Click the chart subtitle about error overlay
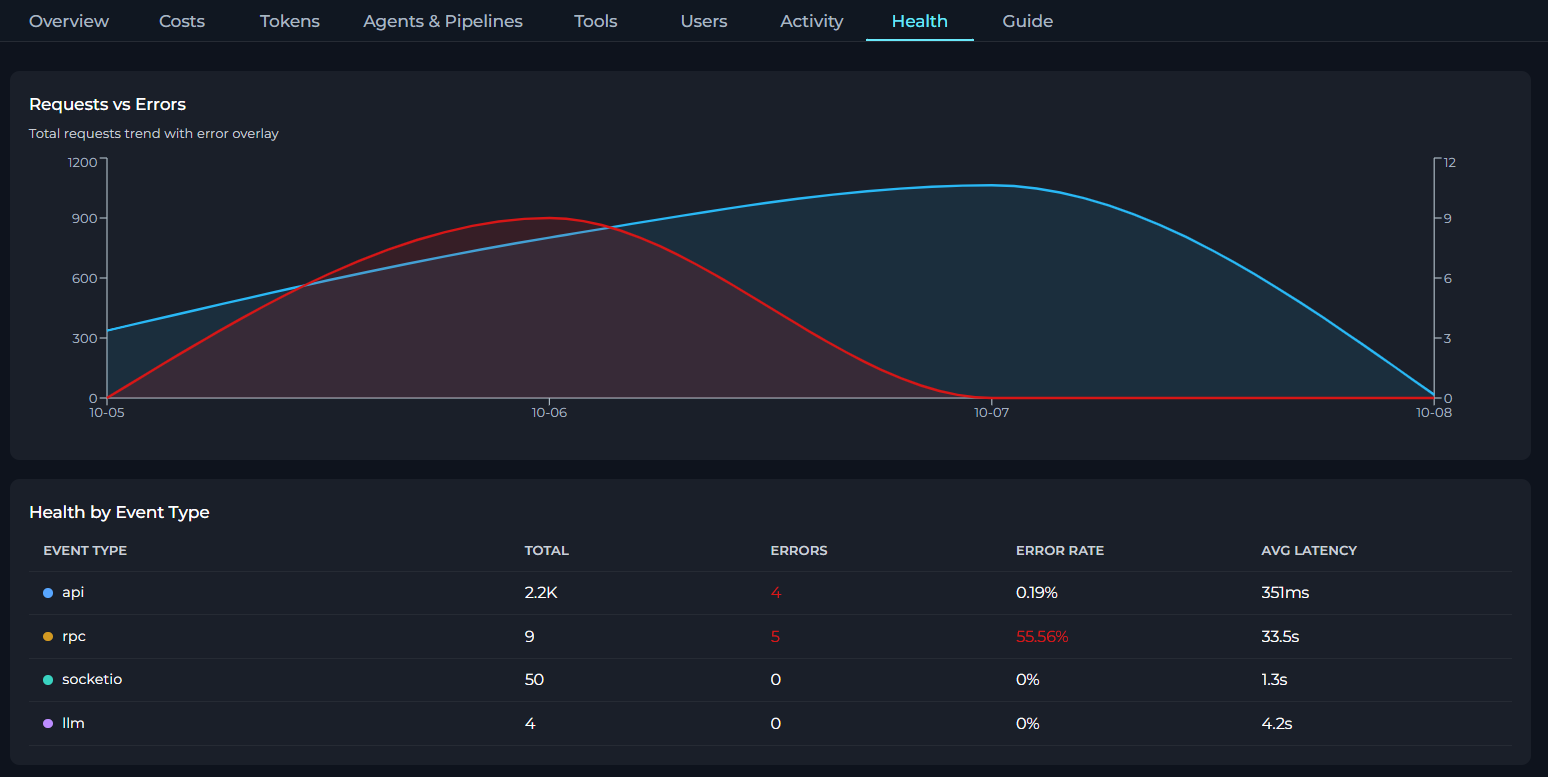The width and height of the screenshot is (1548, 777). (154, 133)
